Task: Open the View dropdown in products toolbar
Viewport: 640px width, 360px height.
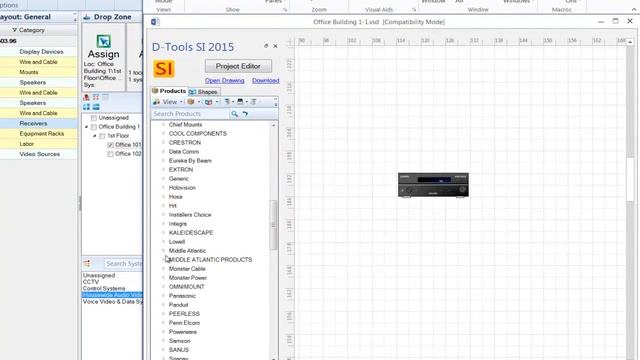Action: [168, 102]
